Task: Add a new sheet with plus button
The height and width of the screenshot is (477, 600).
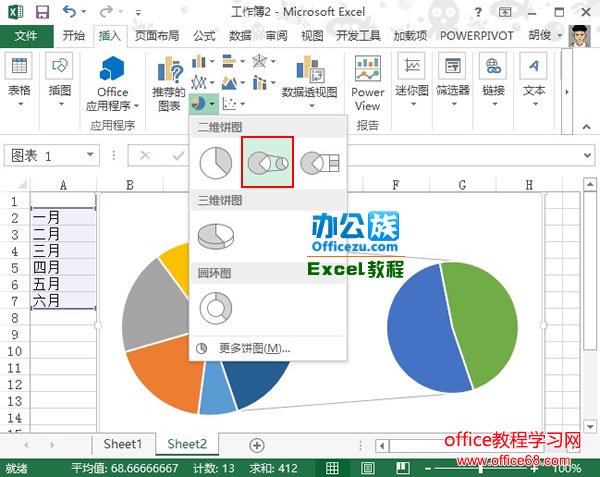Action: click(256, 445)
